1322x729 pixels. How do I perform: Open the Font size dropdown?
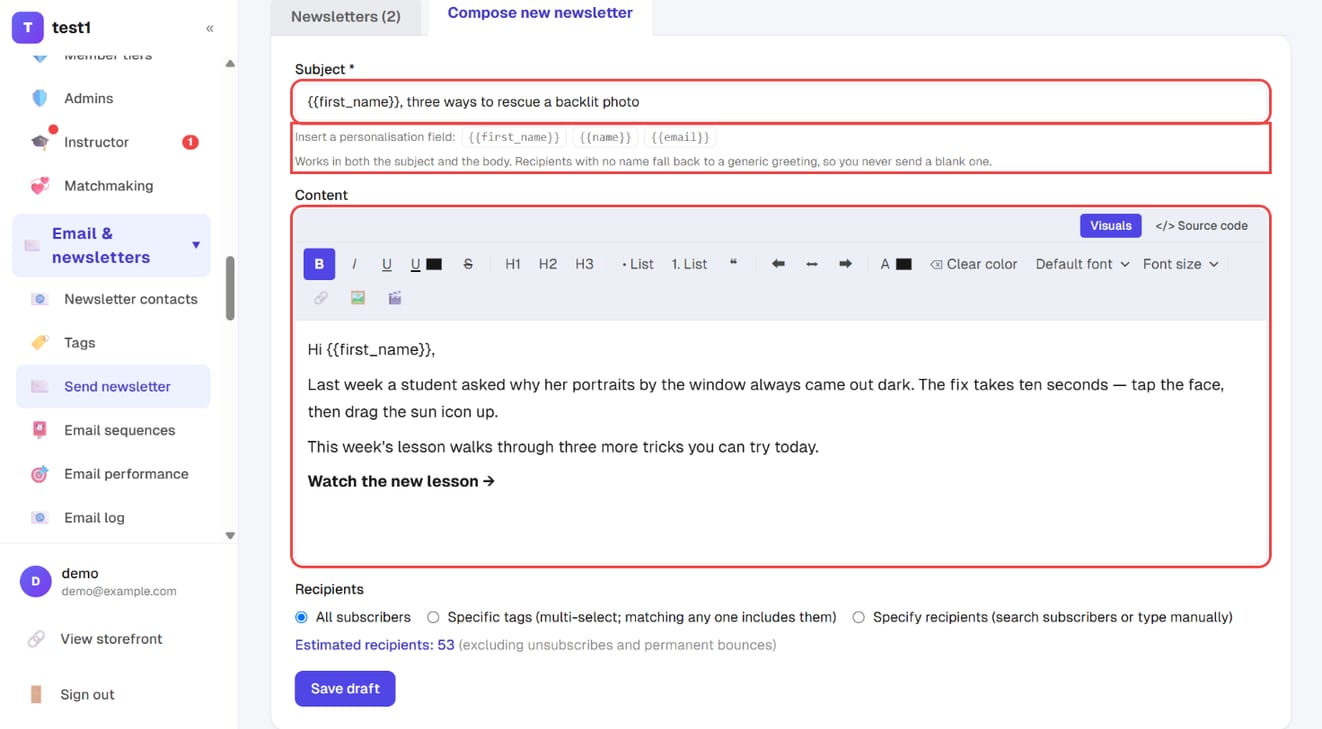[x=1181, y=264]
